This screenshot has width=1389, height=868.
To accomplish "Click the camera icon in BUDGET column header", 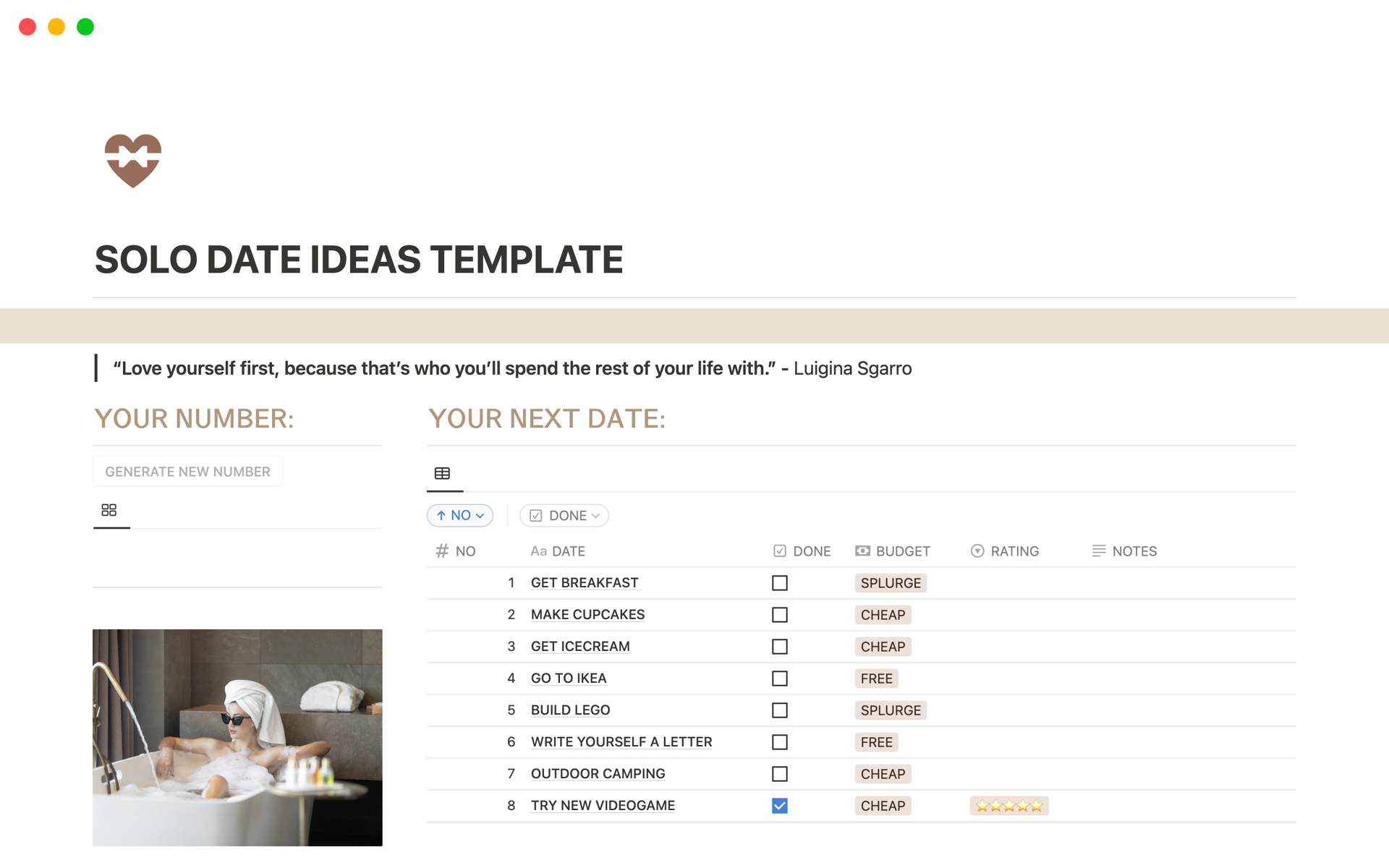I will tap(861, 550).
